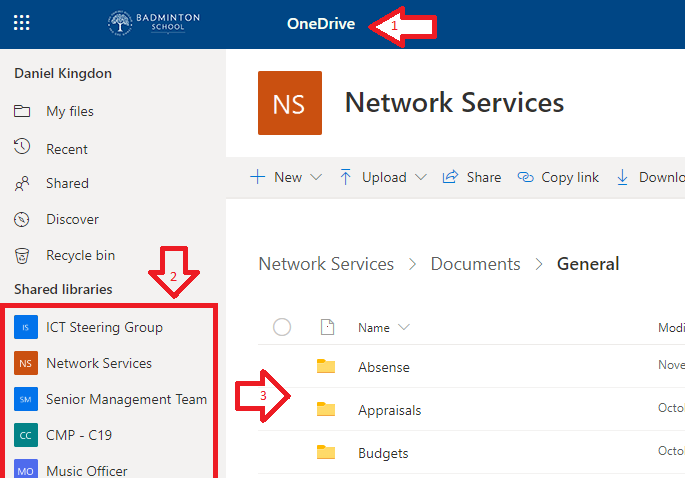This screenshot has width=685, height=478.
Task: Open the Appraisals folder
Action: (389, 410)
